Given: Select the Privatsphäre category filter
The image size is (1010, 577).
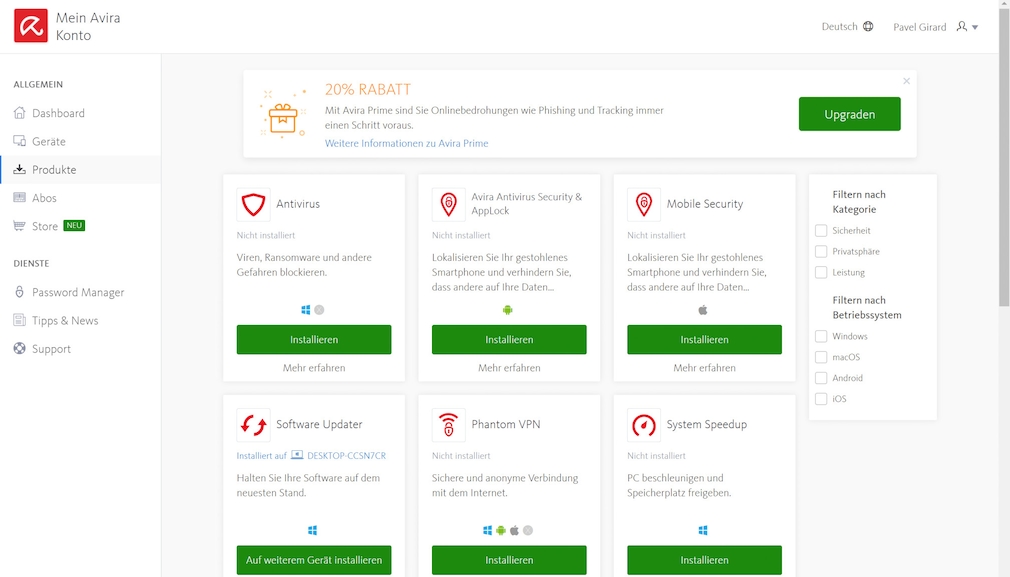Looking at the screenshot, I should tap(818, 251).
